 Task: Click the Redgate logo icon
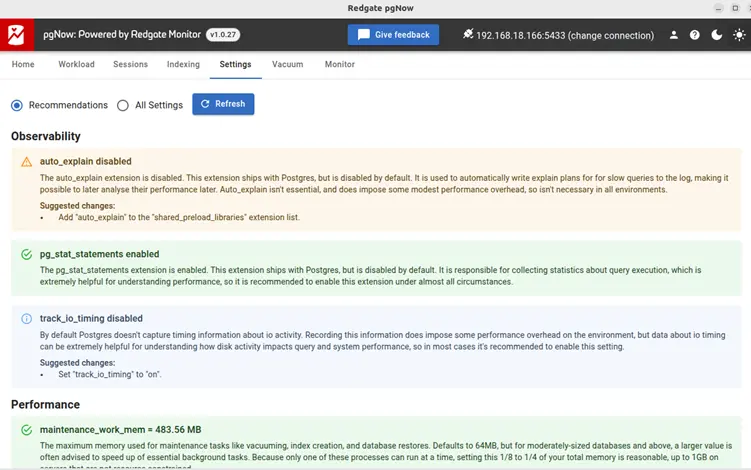(x=17, y=35)
